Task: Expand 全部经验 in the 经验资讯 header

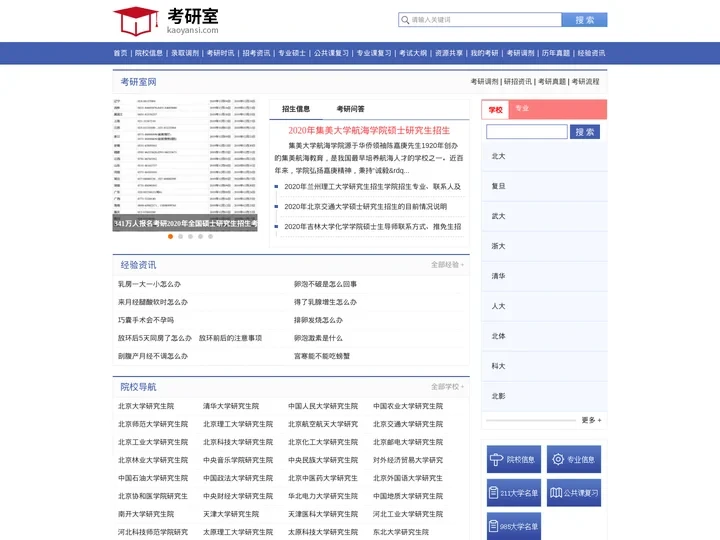Action: point(447,264)
